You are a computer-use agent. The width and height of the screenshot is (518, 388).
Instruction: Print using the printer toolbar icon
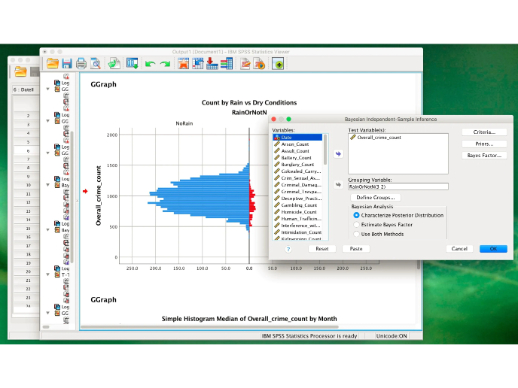[81, 63]
